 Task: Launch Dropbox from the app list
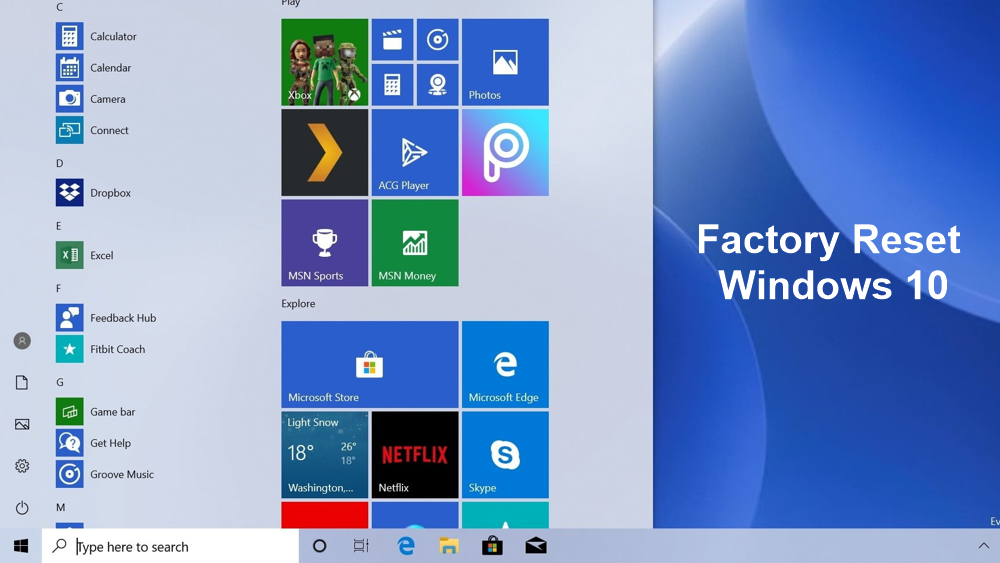click(93, 193)
